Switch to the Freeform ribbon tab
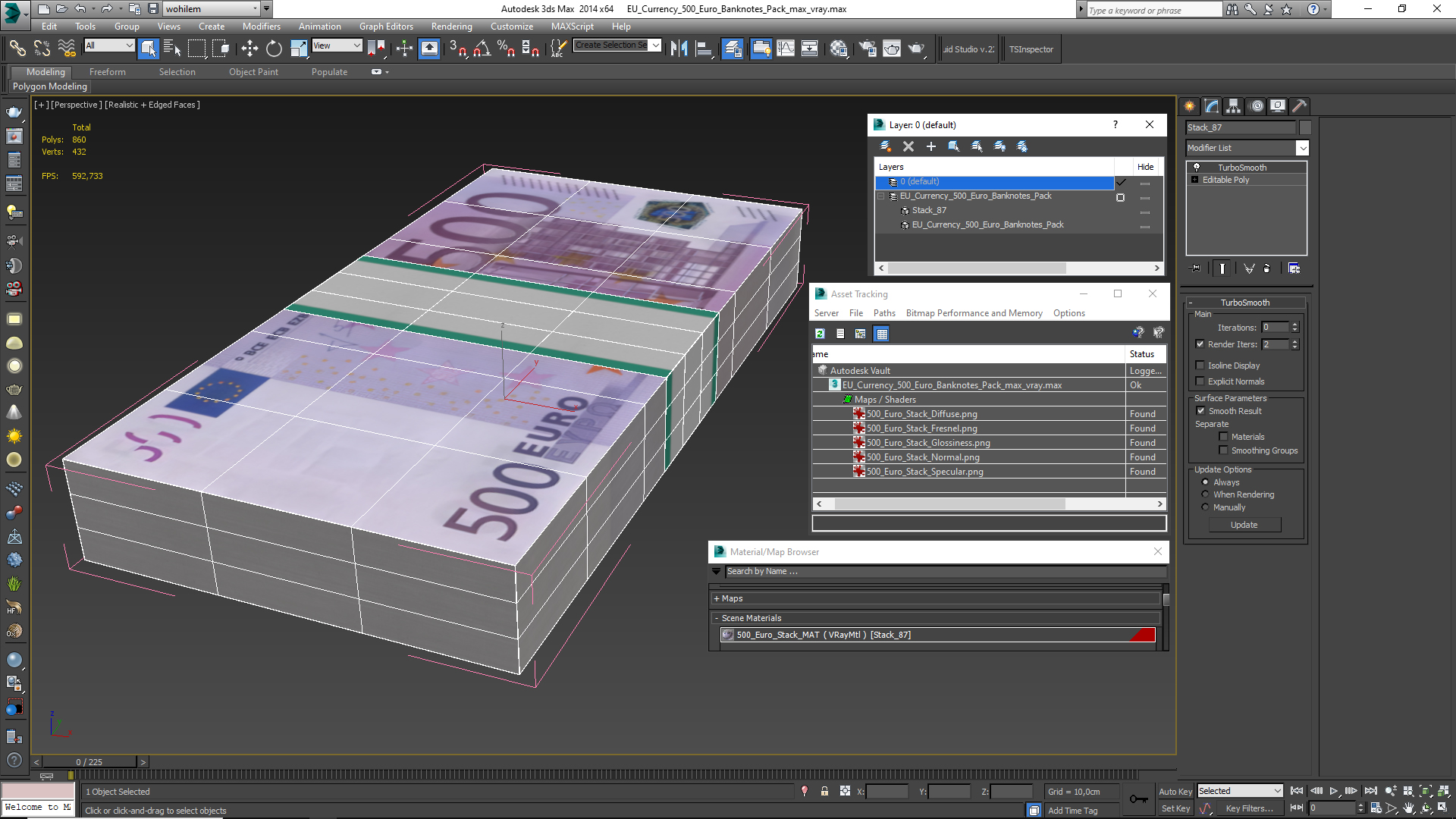 (107, 72)
